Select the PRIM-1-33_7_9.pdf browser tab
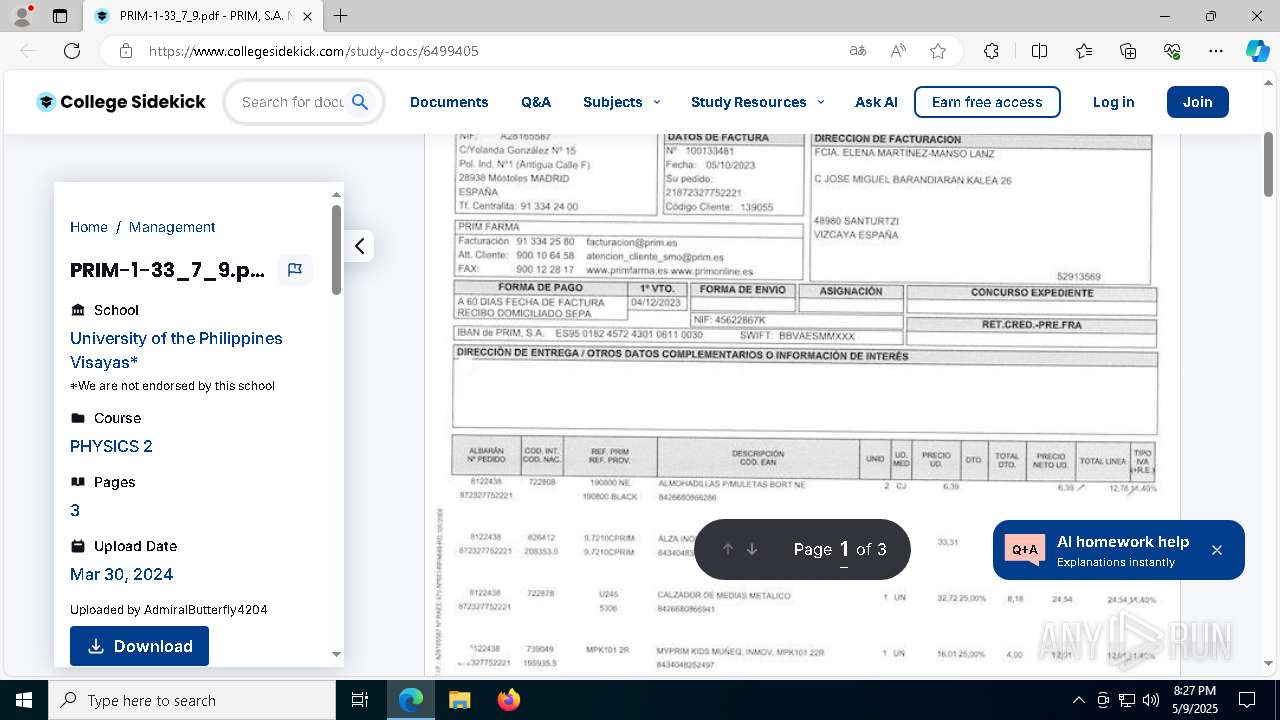This screenshot has height=720, width=1280. (x=204, y=16)
